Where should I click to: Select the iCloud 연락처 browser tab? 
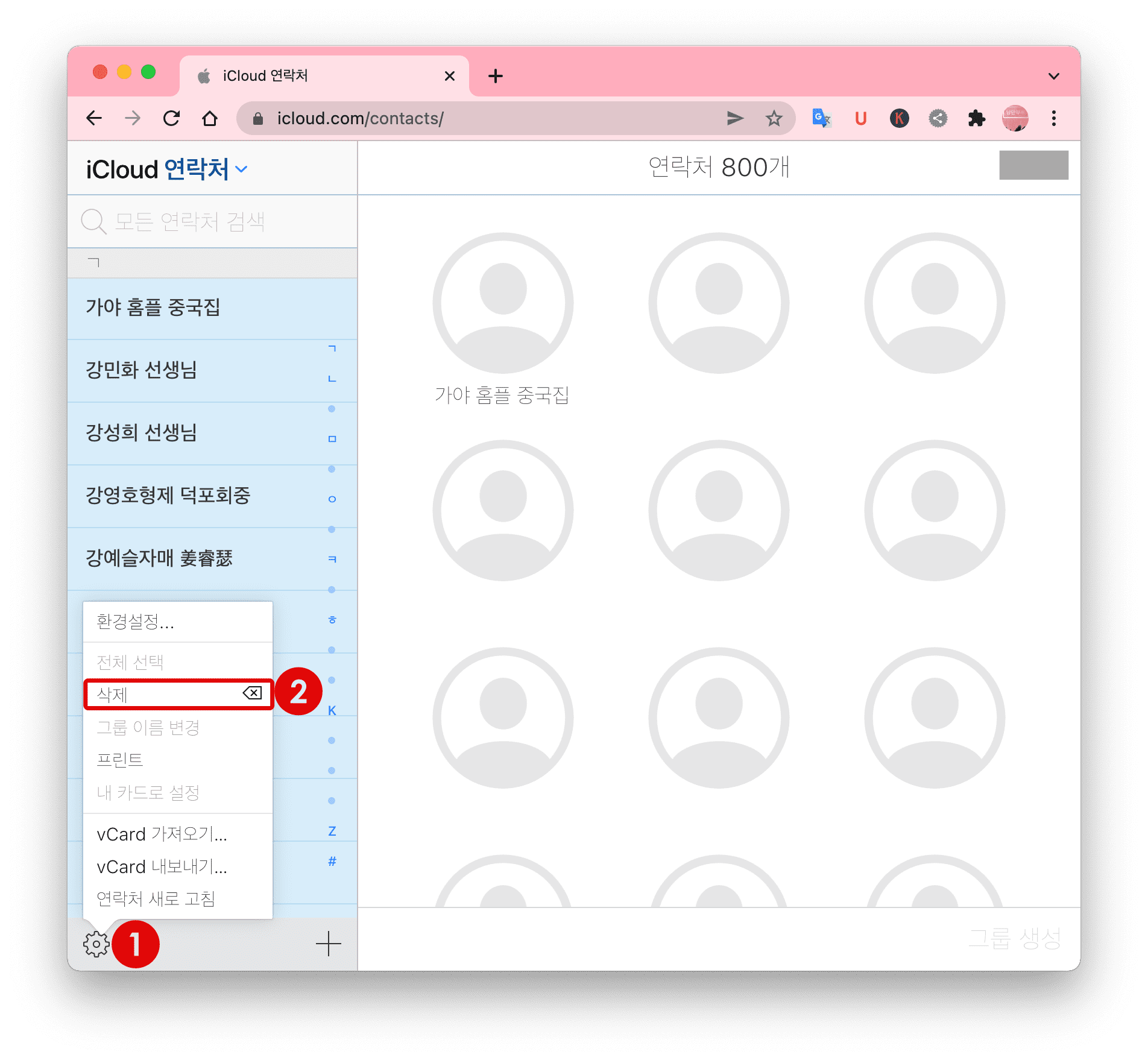[324, 76]
